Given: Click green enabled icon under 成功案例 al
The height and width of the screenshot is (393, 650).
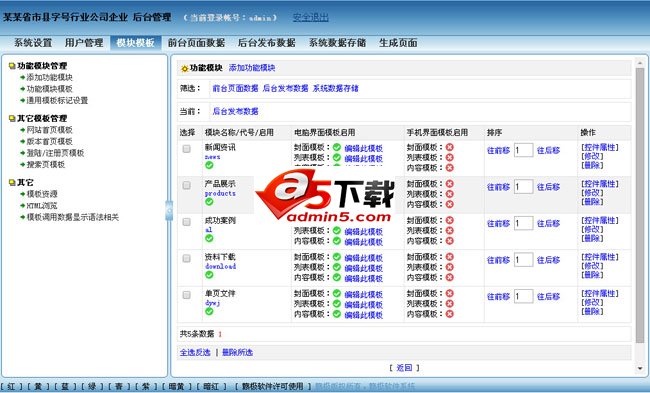Looking at the screenshot, I should pyautogui.click(x=209, y=238).
